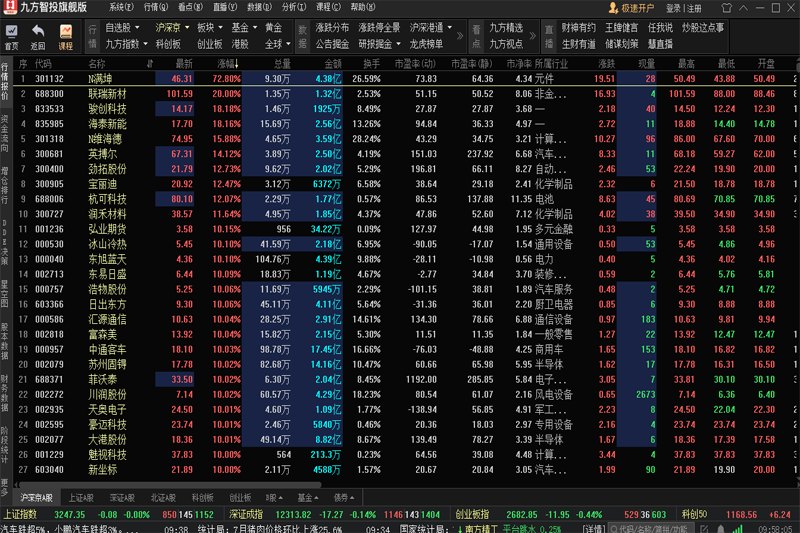Open the 系统 menu

(x=121, y=7)
